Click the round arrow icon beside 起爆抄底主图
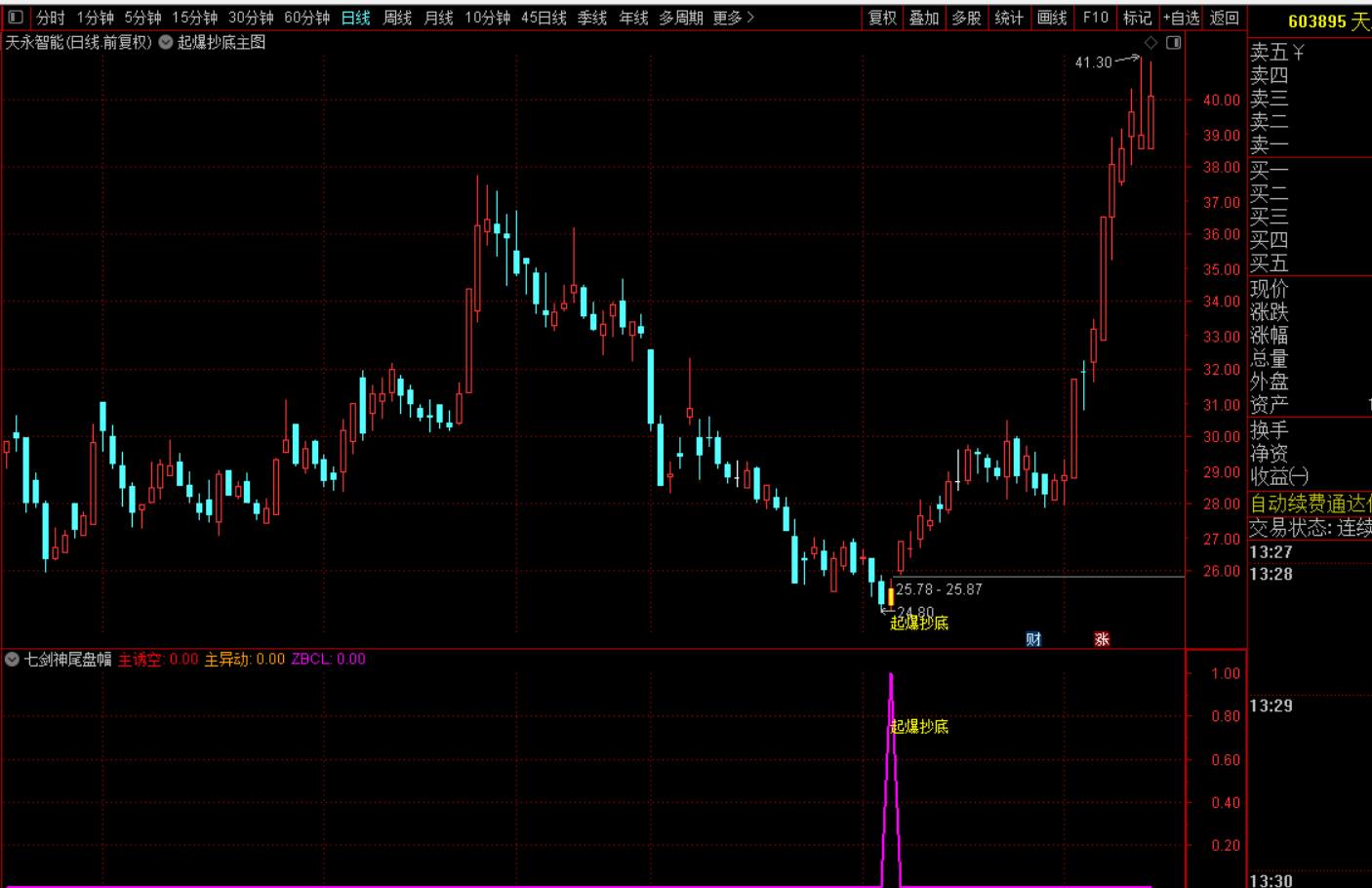Image resolution: width=1372 pixels, height=888 pixels. click(x=166, y=42)
